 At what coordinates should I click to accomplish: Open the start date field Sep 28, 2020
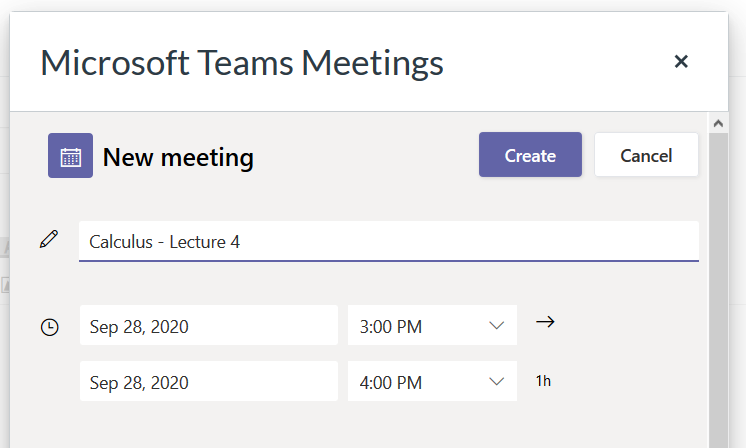coord(209,325)
